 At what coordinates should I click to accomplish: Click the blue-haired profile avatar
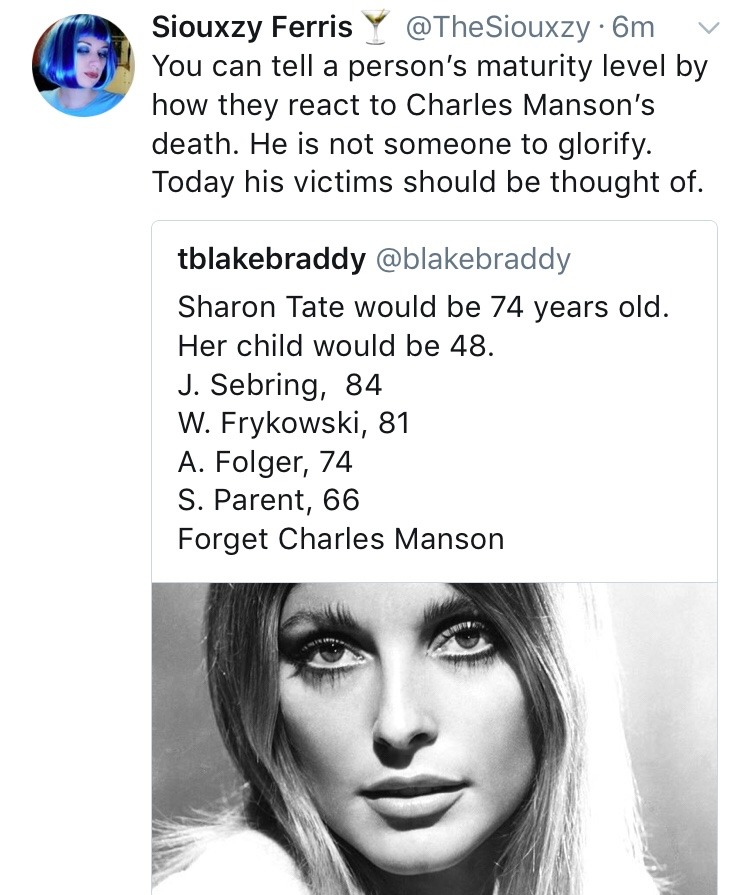tap(83, 66)
